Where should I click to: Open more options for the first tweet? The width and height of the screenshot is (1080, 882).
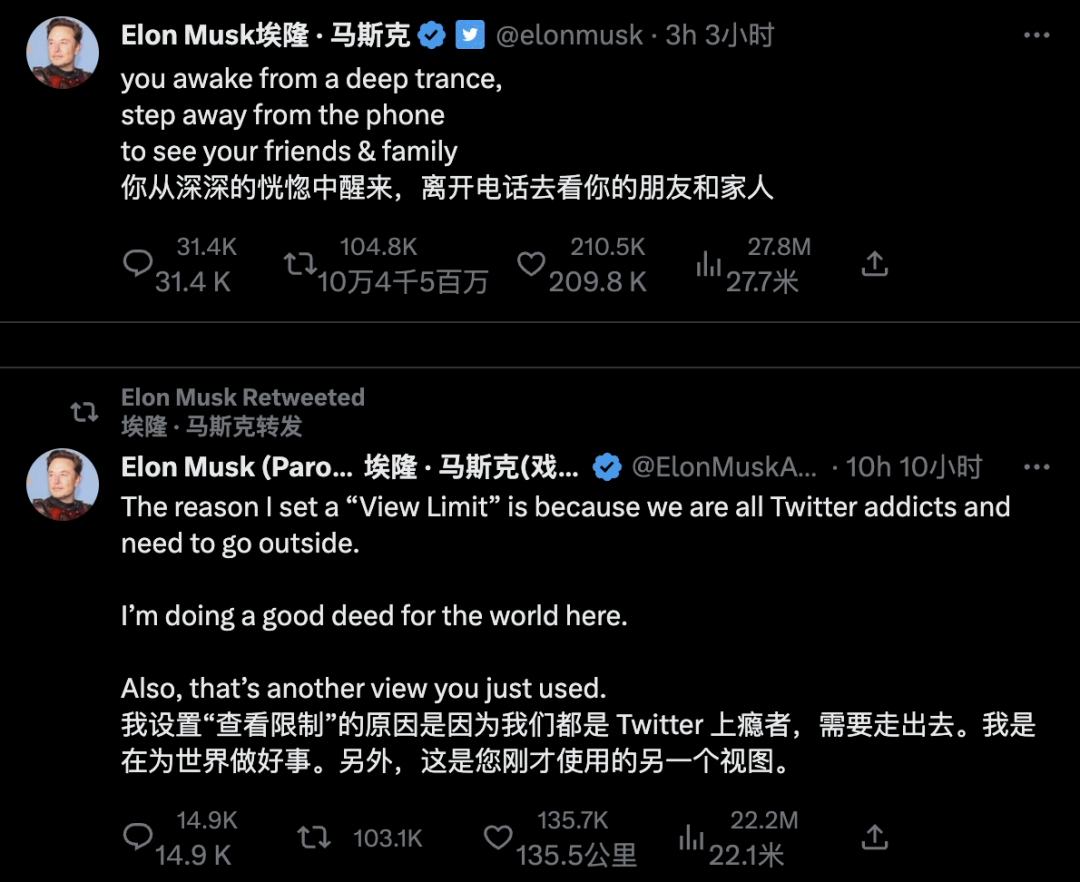pos(1037,35)
